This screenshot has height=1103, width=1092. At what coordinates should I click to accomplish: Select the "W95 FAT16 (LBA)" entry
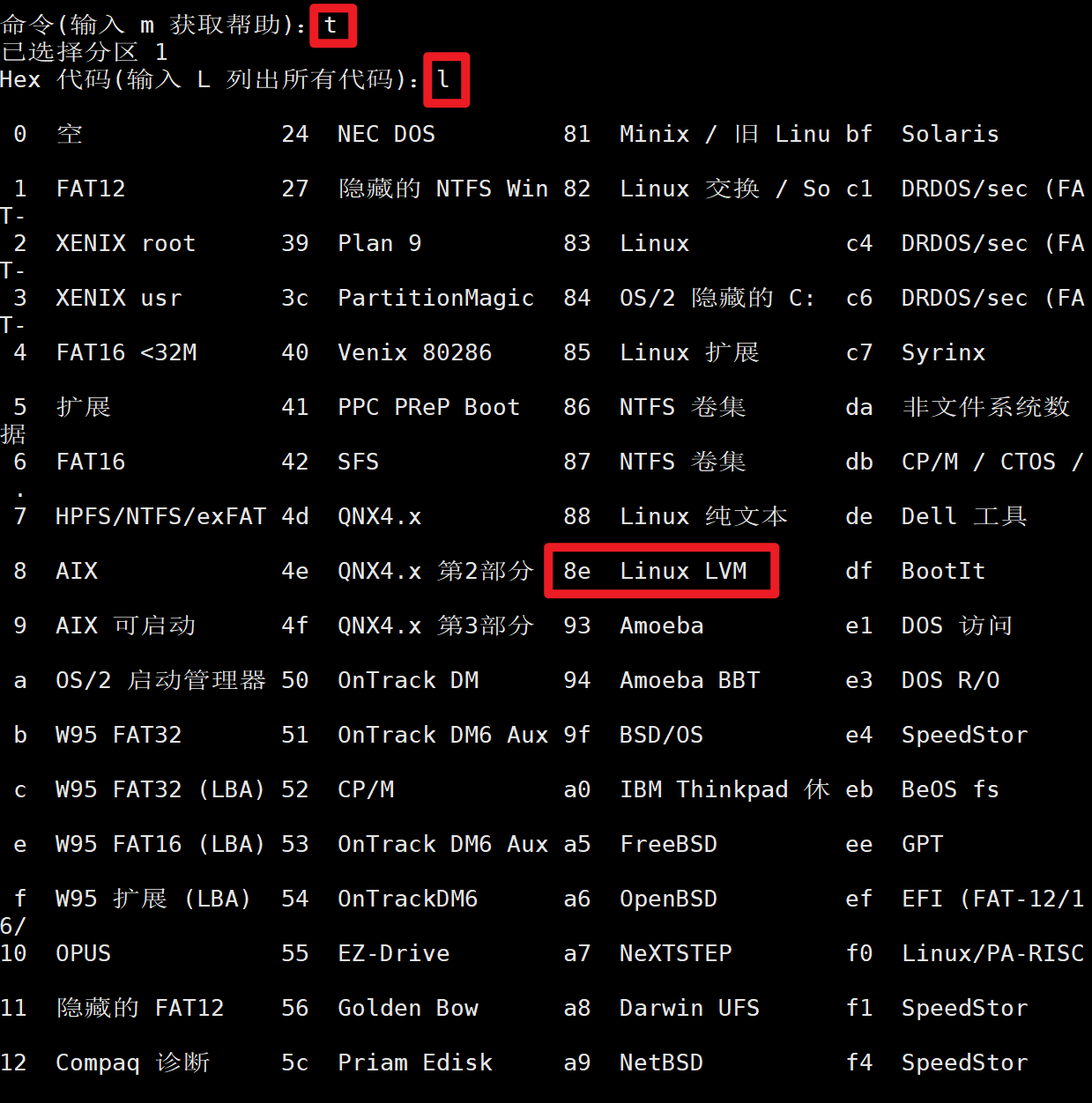(160, 844)
